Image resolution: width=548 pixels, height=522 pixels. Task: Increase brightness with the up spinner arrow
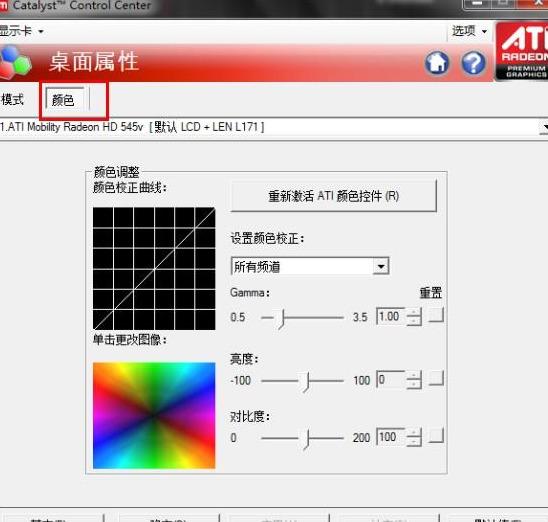coord(414,375)
